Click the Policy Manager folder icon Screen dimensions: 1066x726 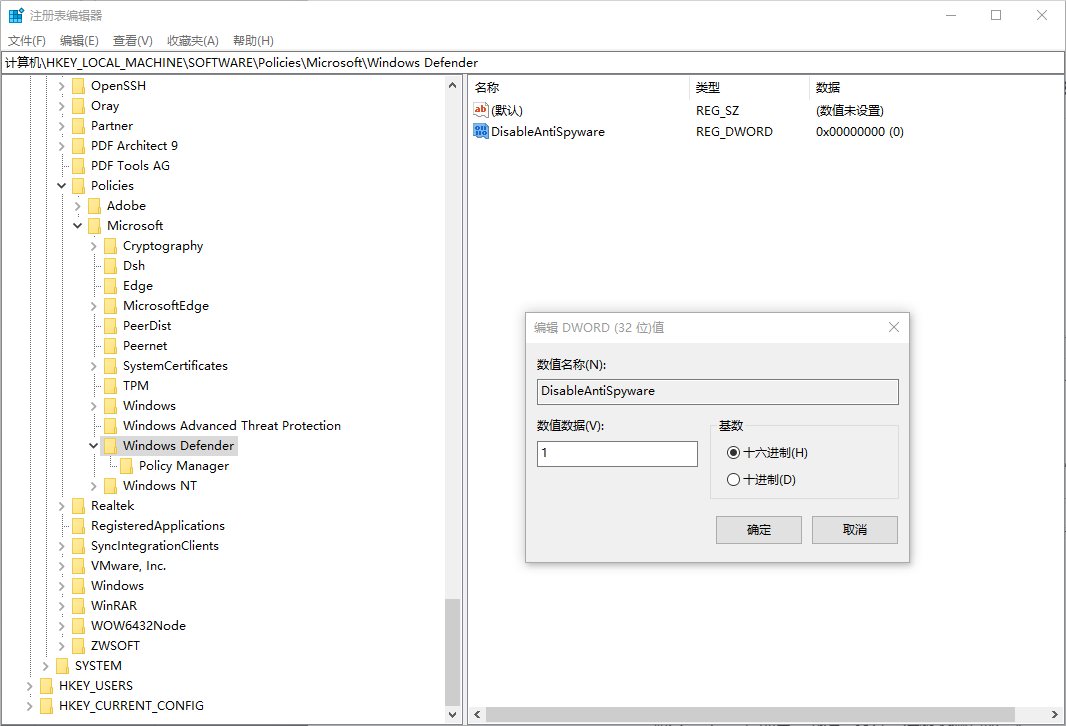pyautogui.click(x=126, y=466)
